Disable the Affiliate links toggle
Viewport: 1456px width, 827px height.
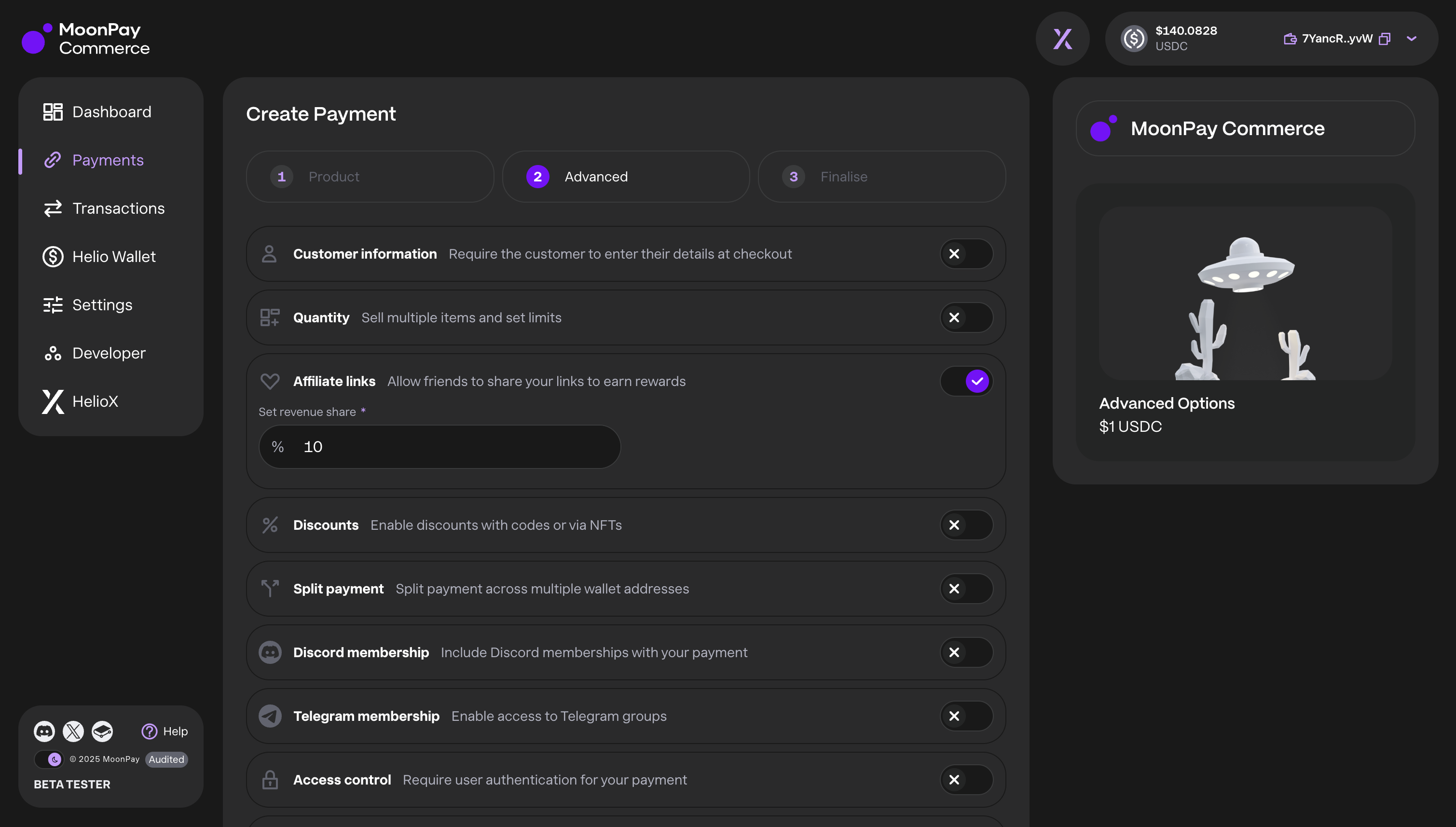966,381
